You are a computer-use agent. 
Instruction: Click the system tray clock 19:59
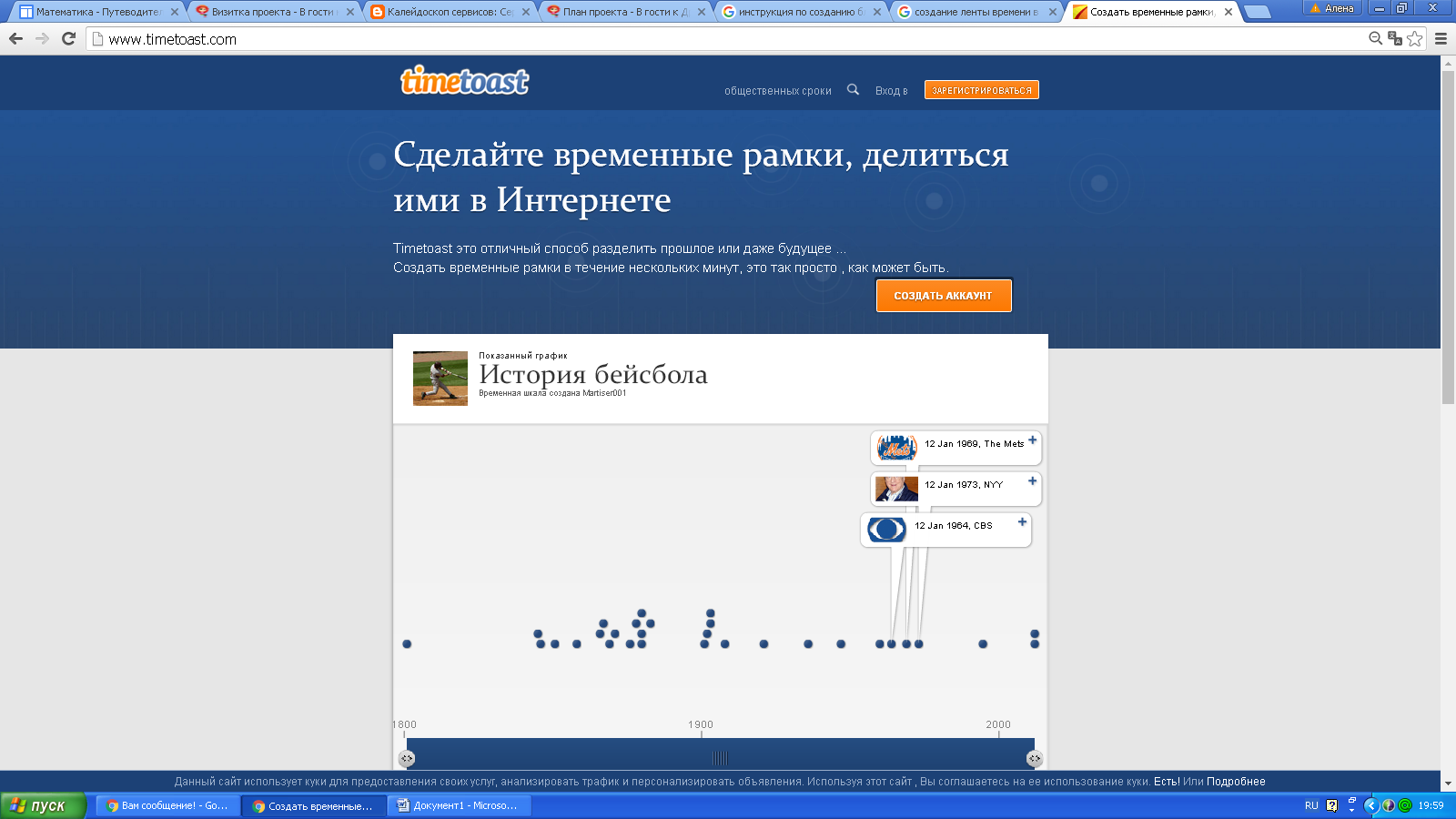pos(1431,805)
